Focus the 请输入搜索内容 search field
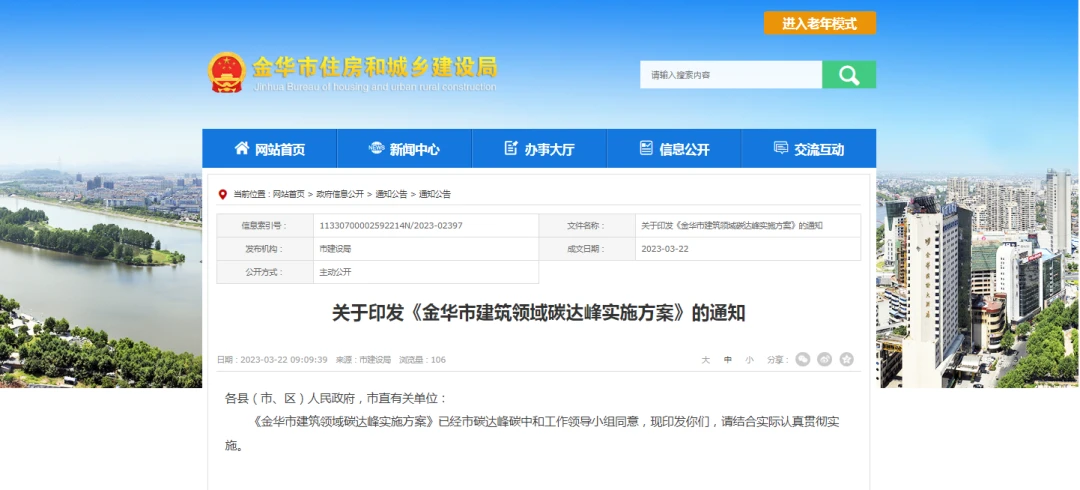The height and width of the screenshot is (490, 1080). [x=730, y=75]
